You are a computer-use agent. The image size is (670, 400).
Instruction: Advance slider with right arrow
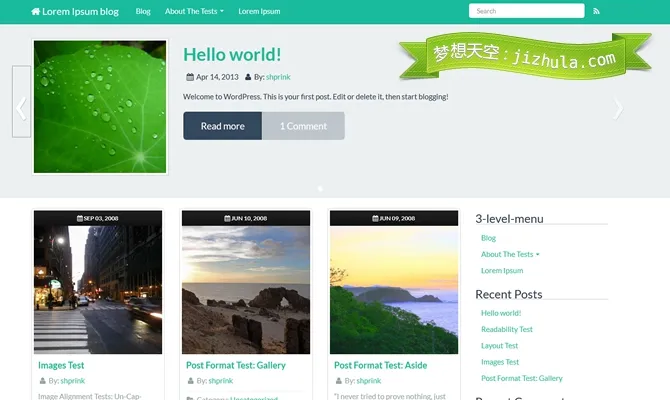(618, 109)
